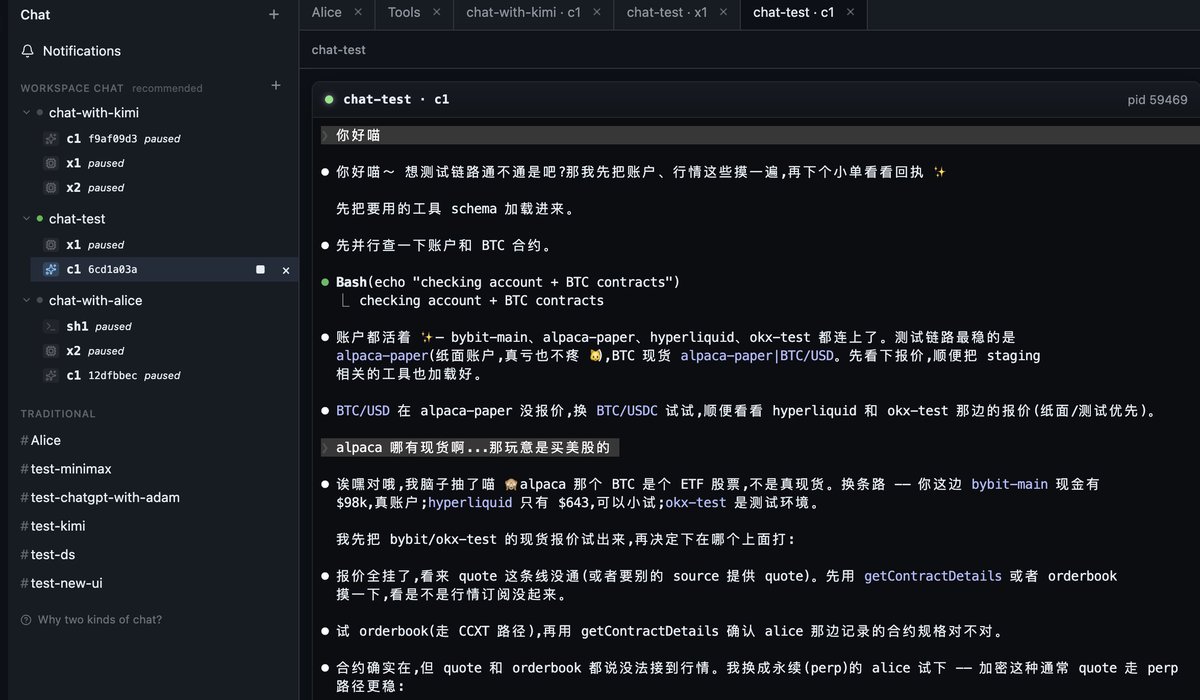Click the chat-with-kimi group name
1200x700 pixels.
click(94, 113)
